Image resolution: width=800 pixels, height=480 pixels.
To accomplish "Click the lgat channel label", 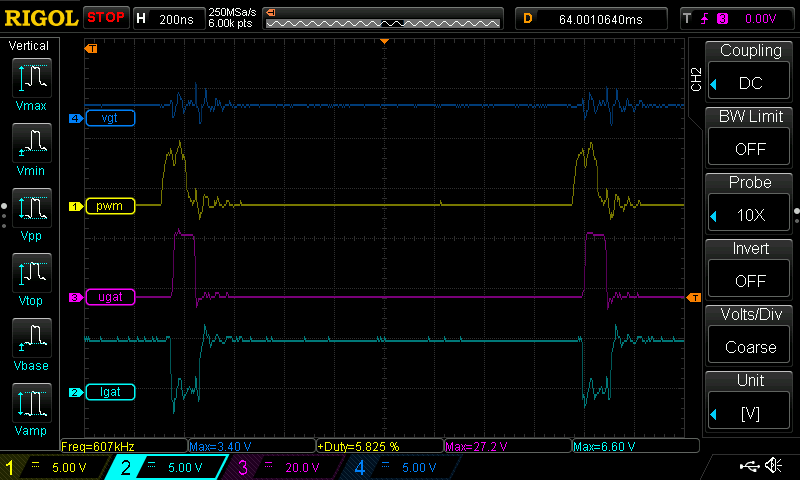I will [110, 392].
